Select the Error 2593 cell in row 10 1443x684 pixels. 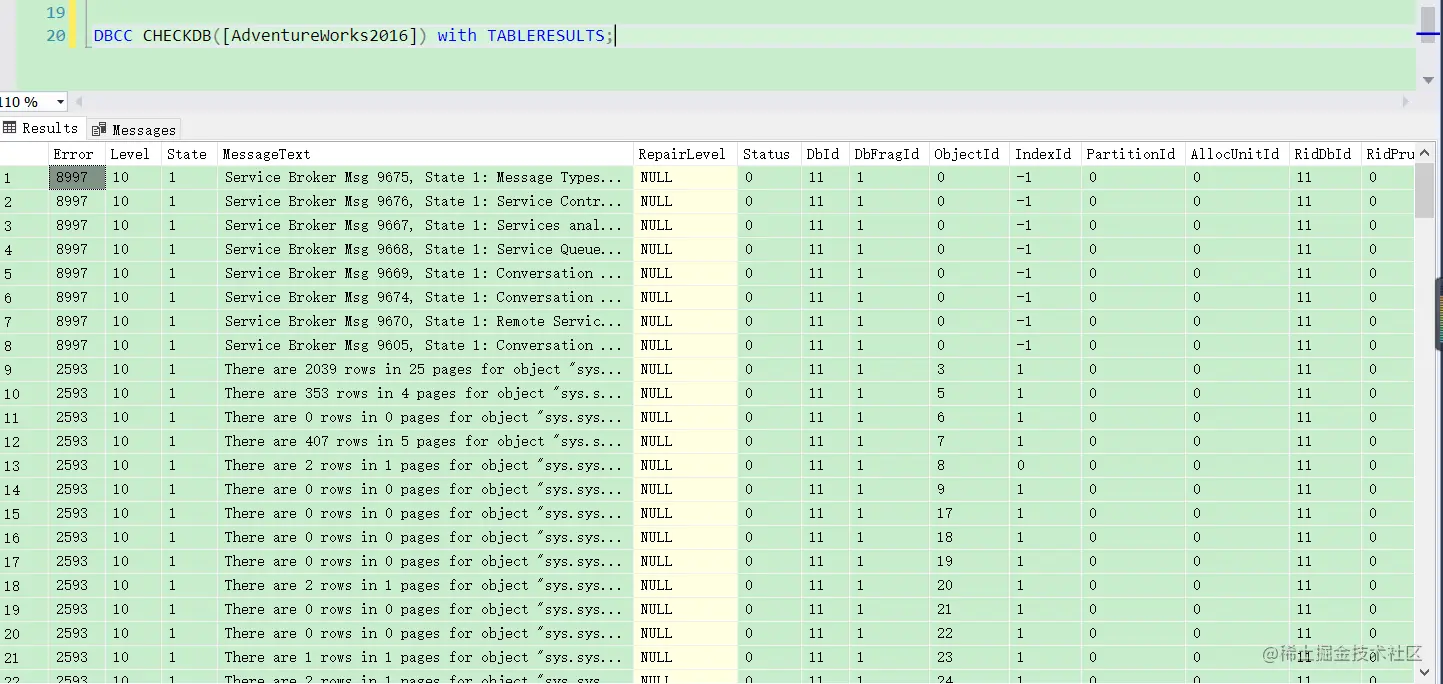click(77, 393)
